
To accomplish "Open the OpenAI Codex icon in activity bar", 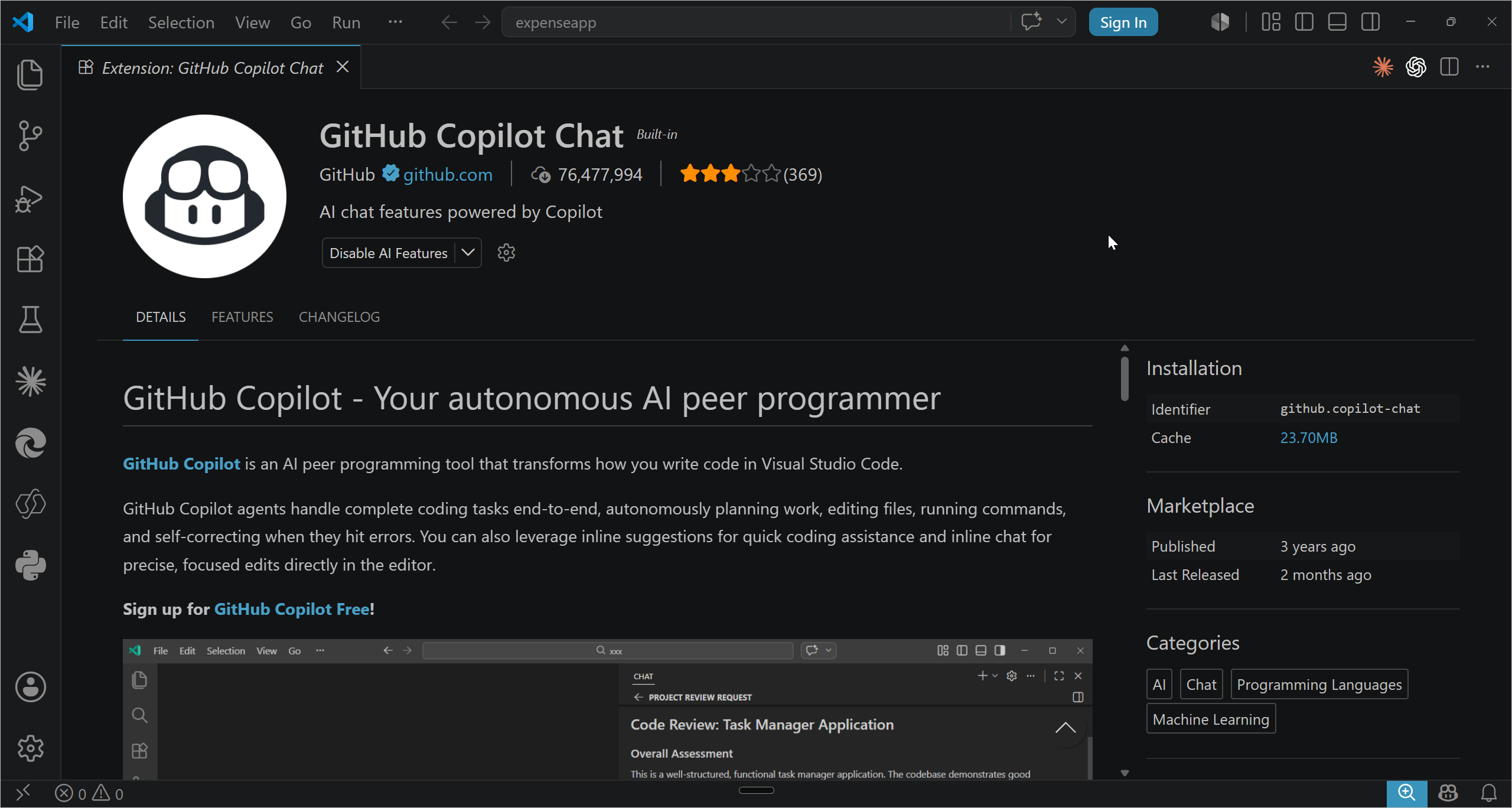I will (30, 504).
